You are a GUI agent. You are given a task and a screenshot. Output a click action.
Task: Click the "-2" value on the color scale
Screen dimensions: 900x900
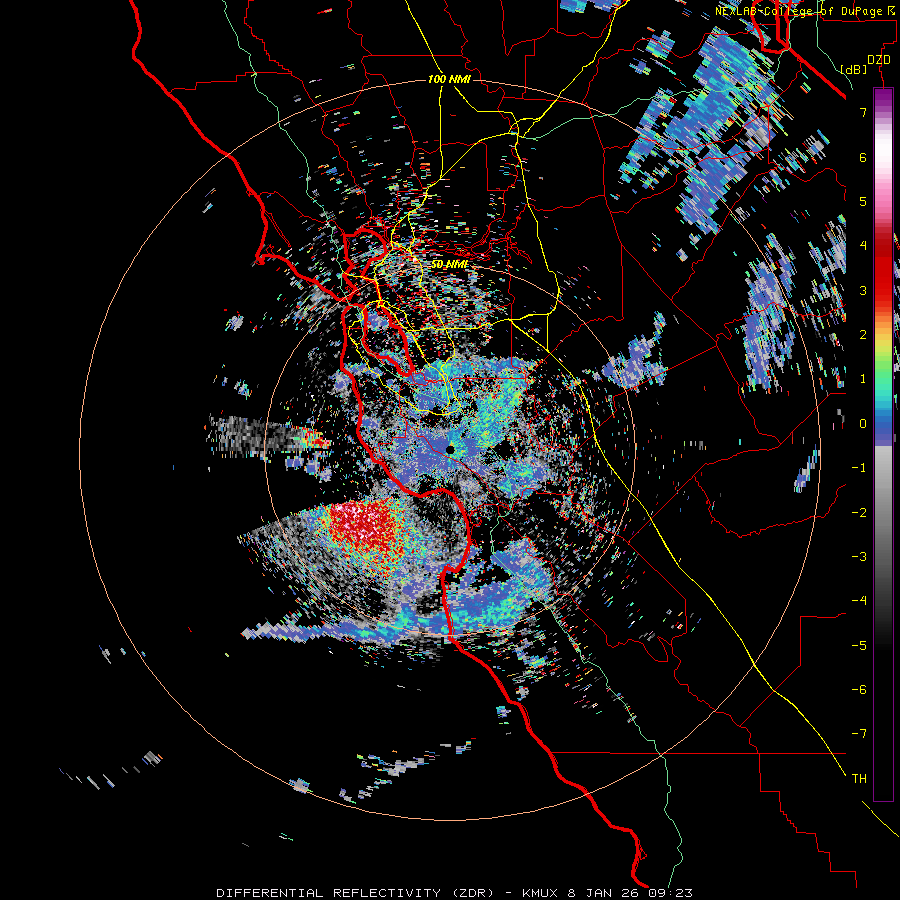pyautogui.click(x=859, y=513)
